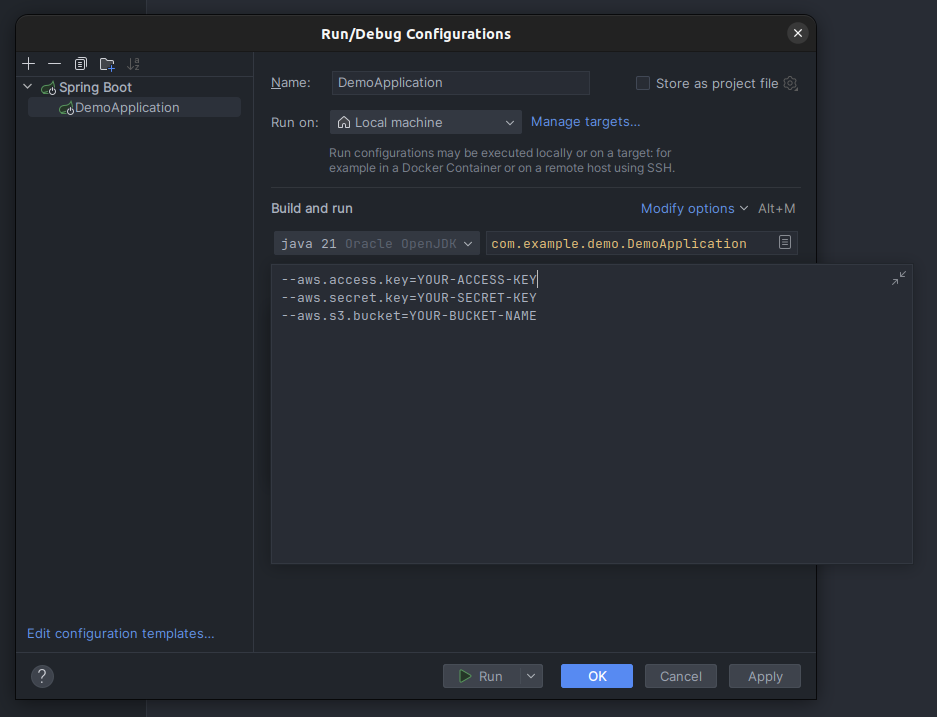
Task: Open Edit configuration templates link
Action: (121, 633)
